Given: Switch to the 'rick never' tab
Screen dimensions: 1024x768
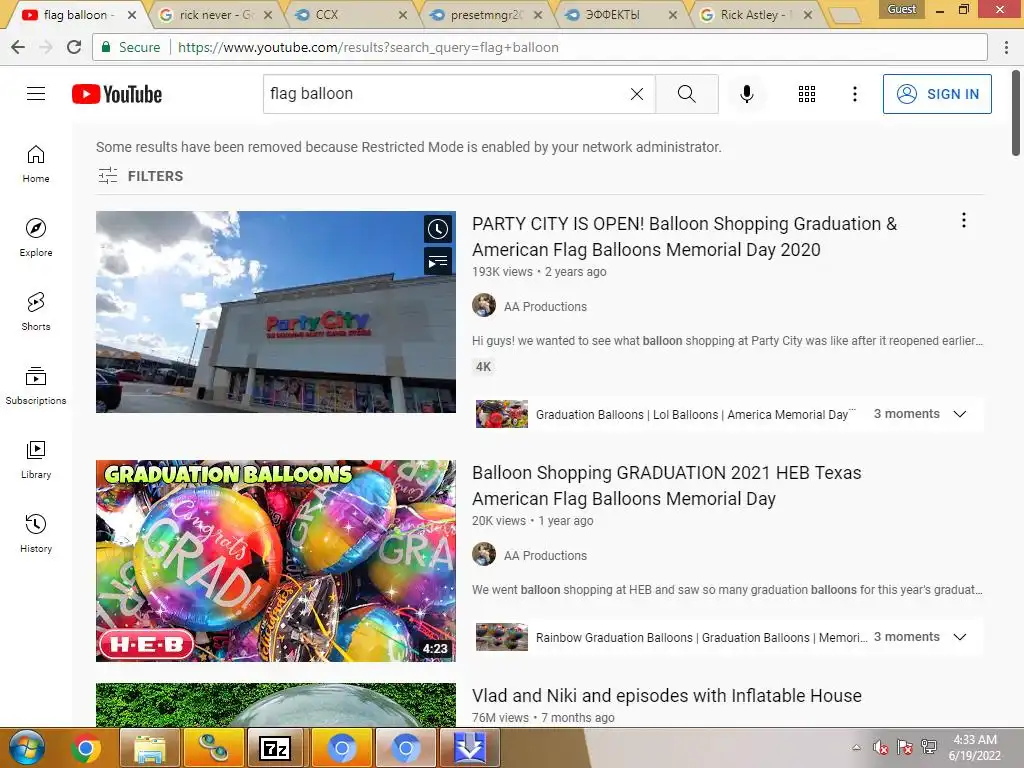Looking at the screenshot, I should tap(214, 14).
